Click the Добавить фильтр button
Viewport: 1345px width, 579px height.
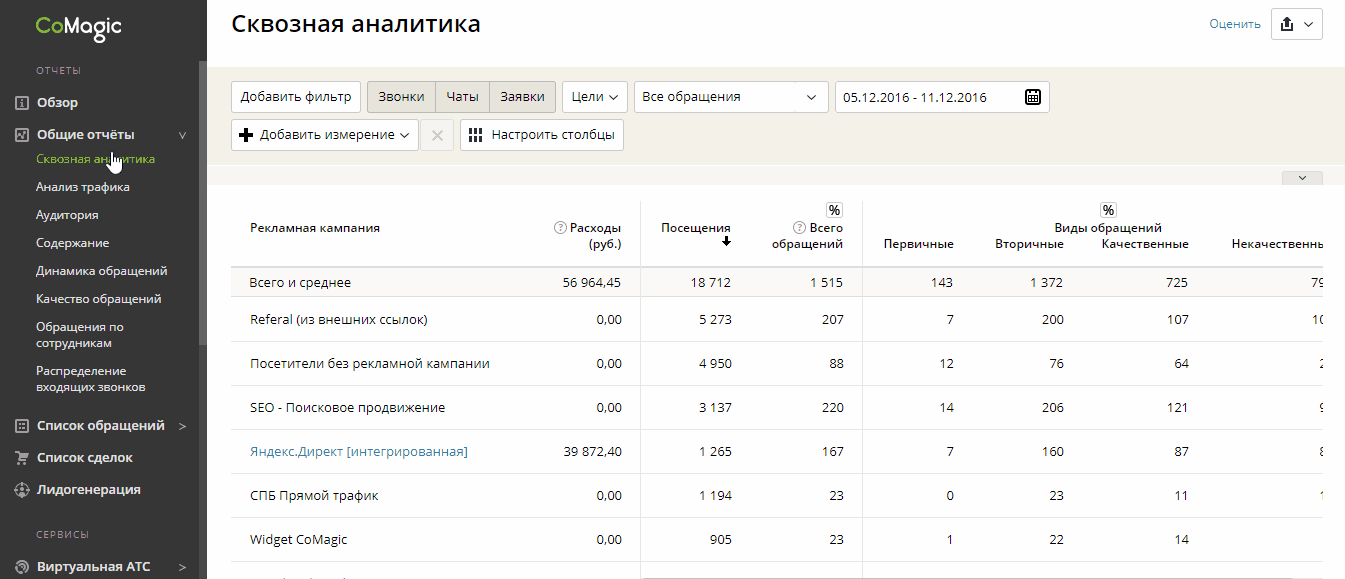pyautogui.click(x=296, y=97)
